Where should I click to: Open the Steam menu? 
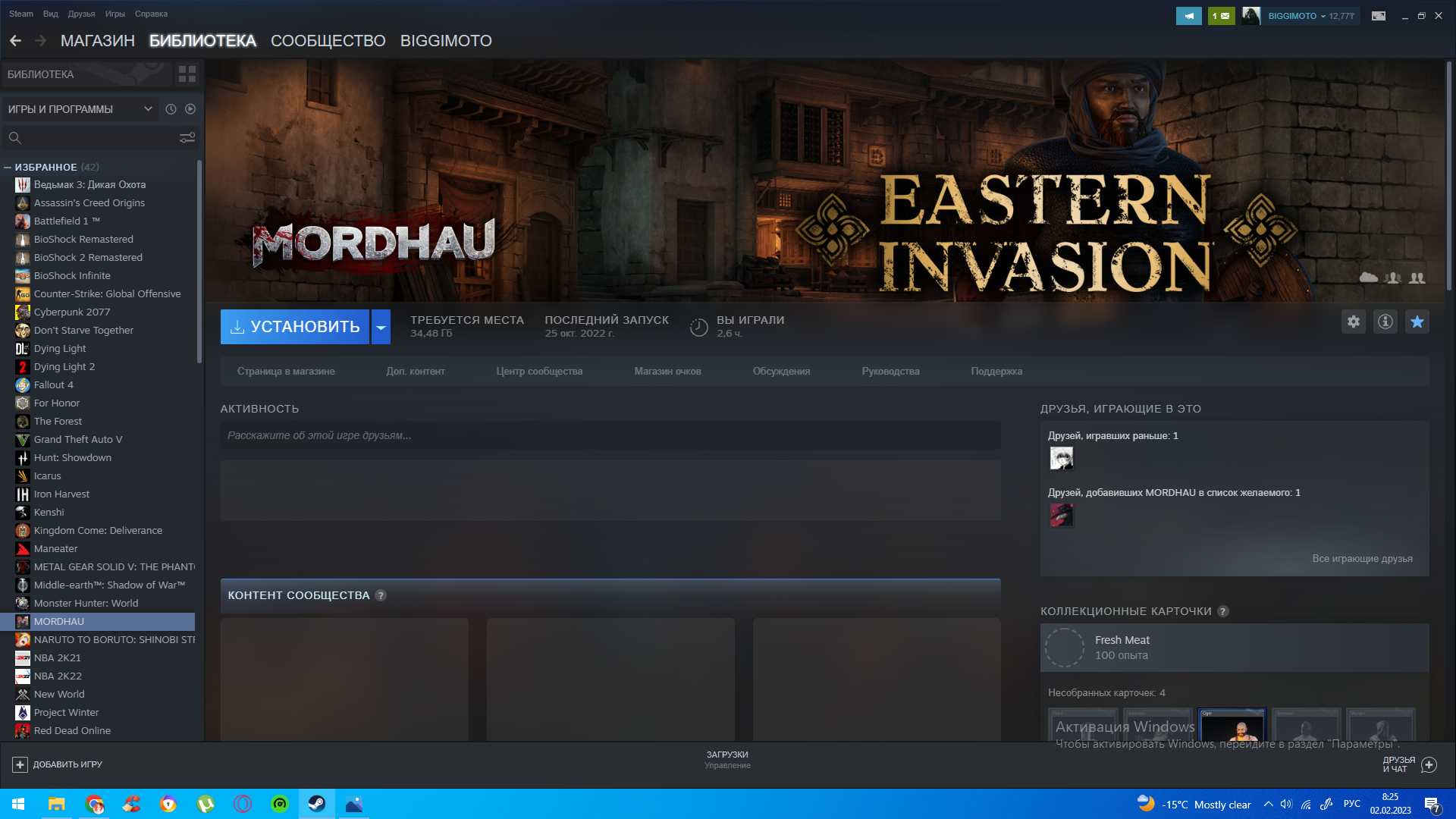coord(21,14)
